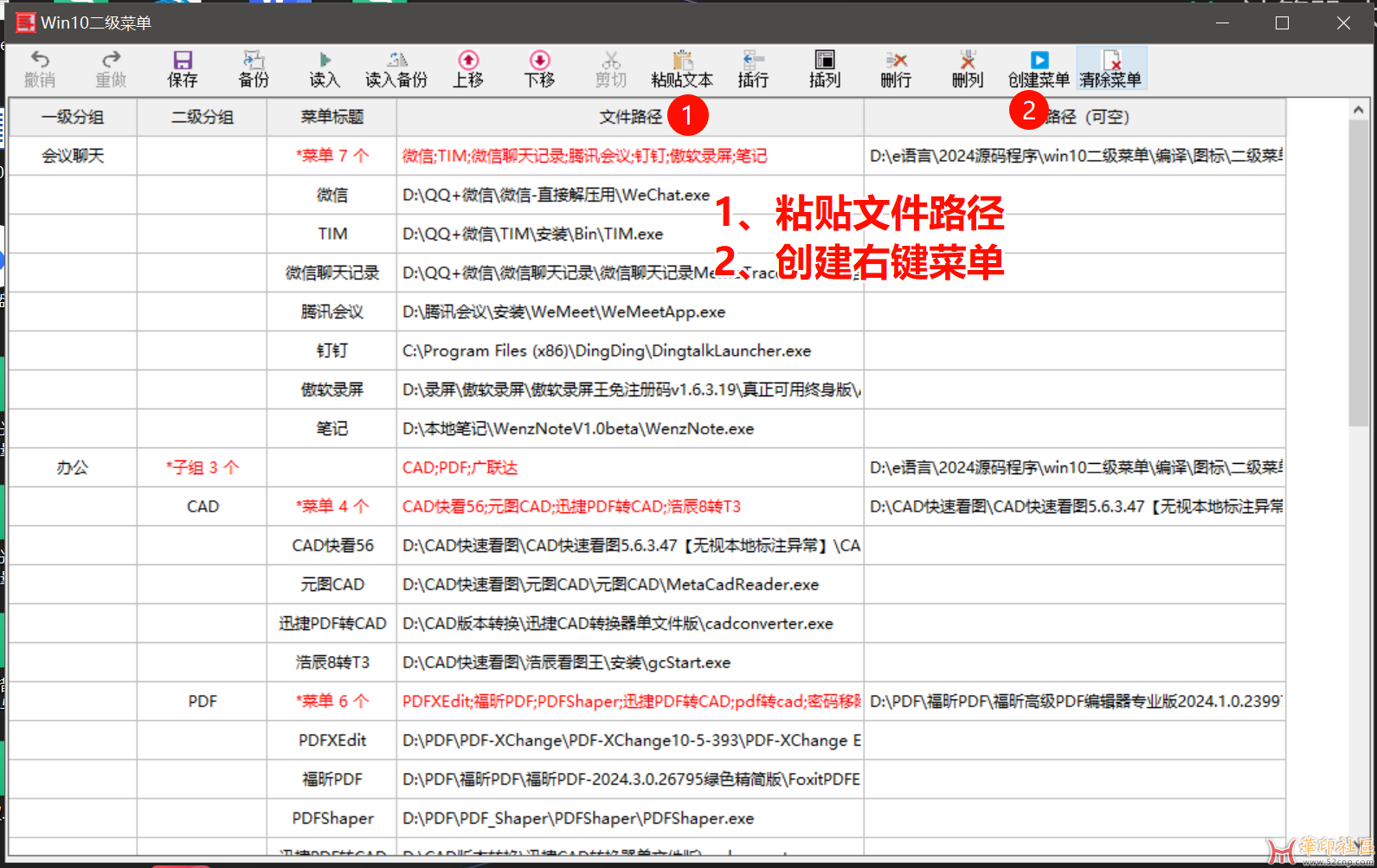1377x868 pixels.
Task: Click the DingtalkLauncher.exe path cell
Action: pyautogui.click(x=630, y=350)
